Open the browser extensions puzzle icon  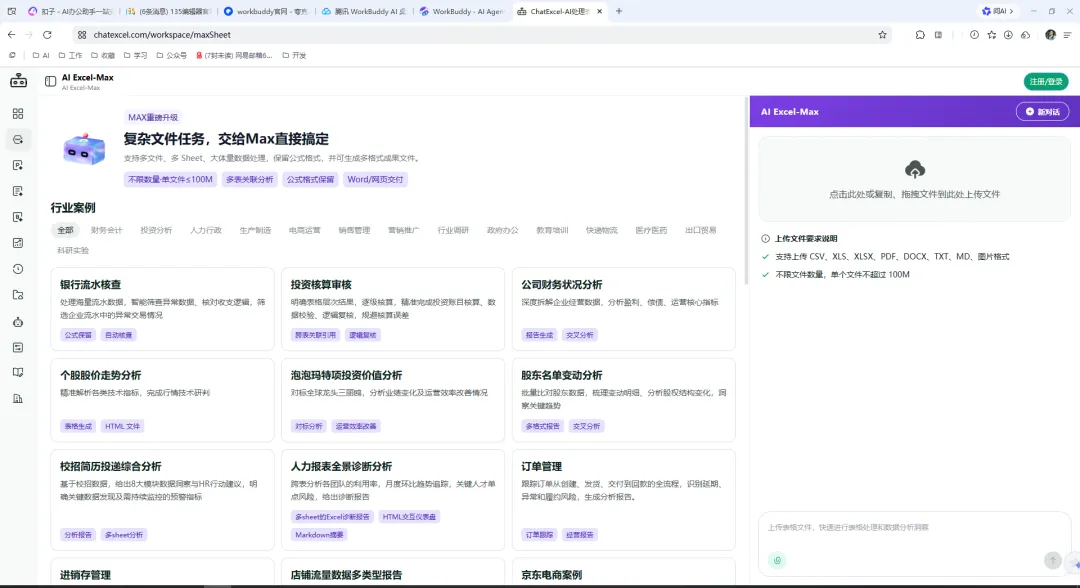(x=920, y=34)
